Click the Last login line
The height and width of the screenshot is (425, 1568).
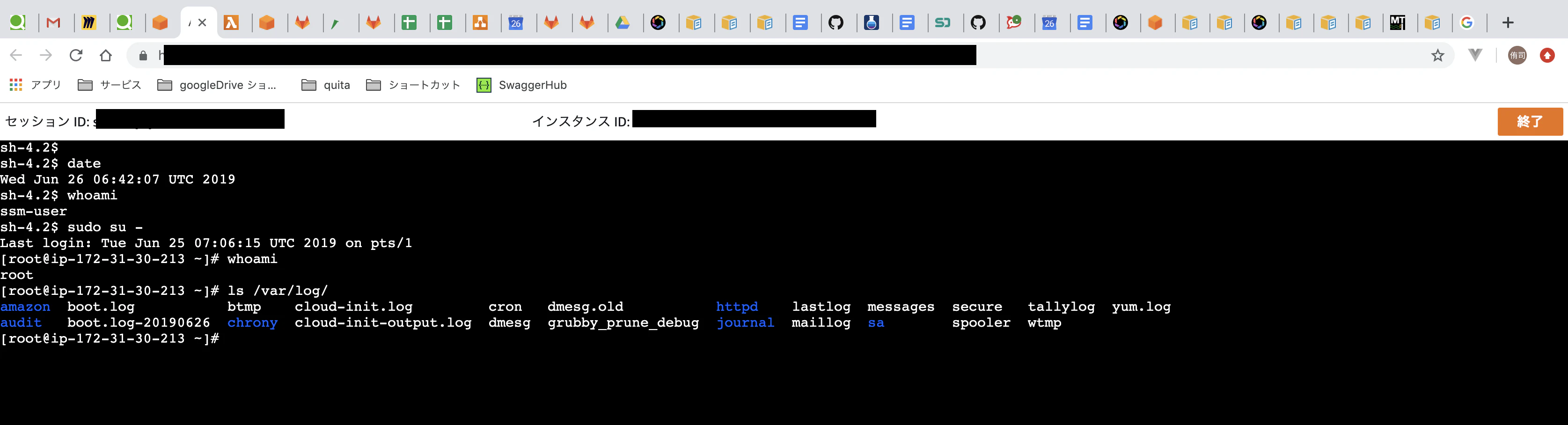coord(206,243)
